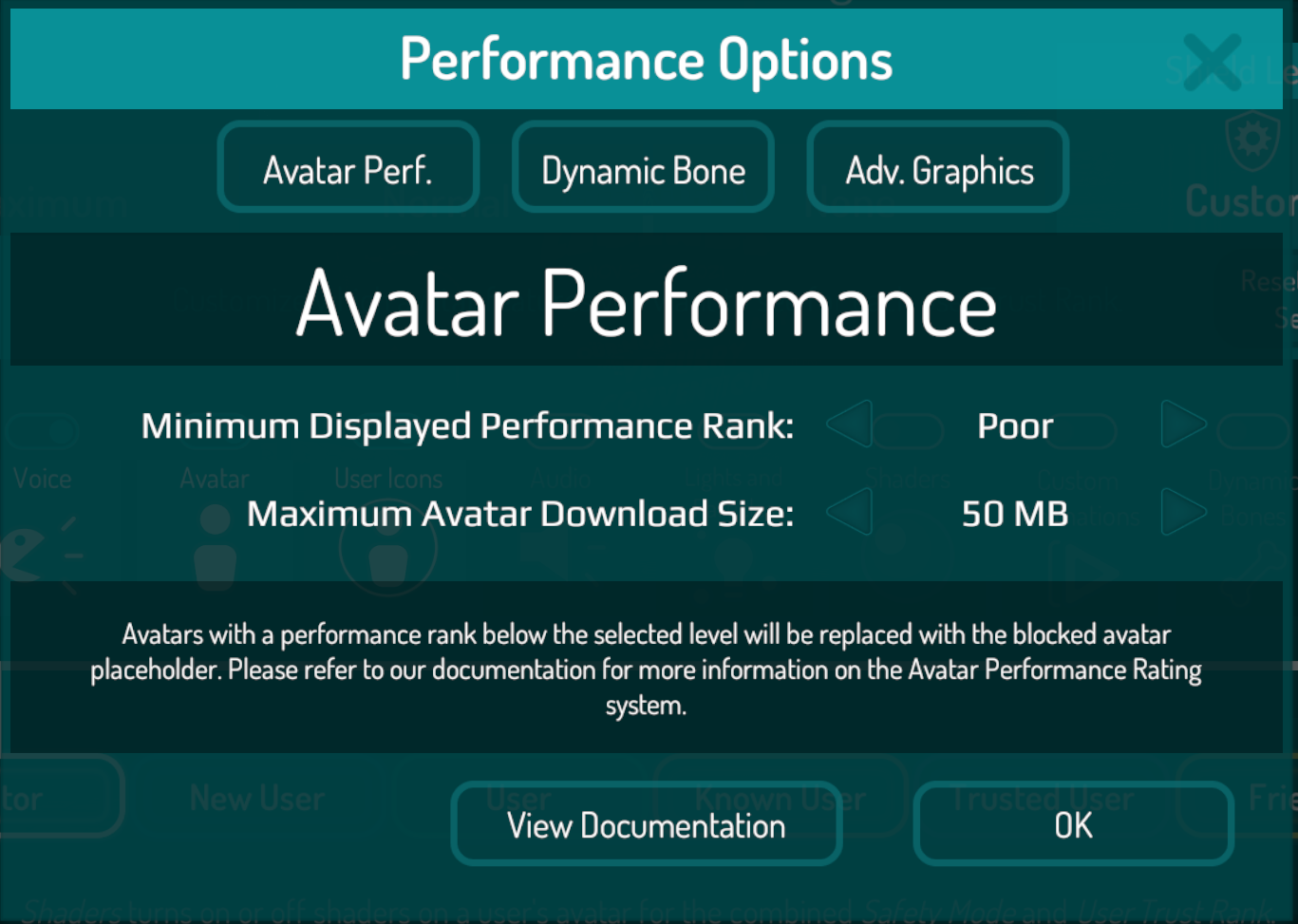Lower Maximum Avatar Download Size with left arrow
This screenshot has width=1298, height=924.
[850, 512]
